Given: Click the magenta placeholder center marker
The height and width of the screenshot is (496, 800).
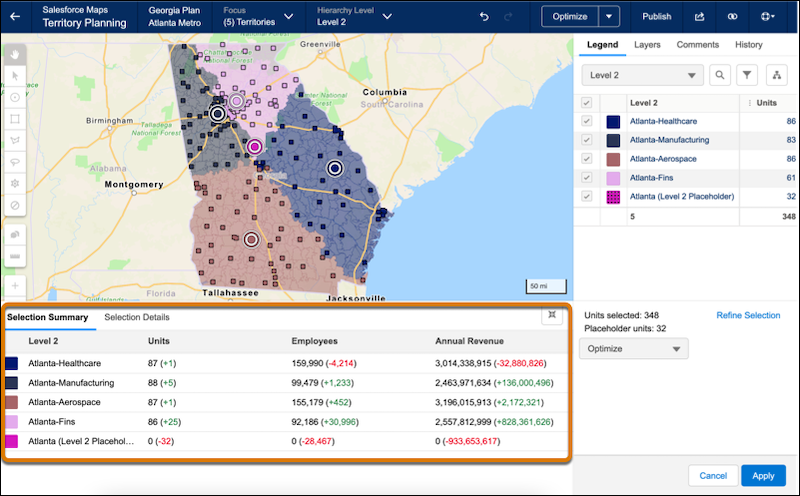Looking at the screenshot, I should 255,147.
